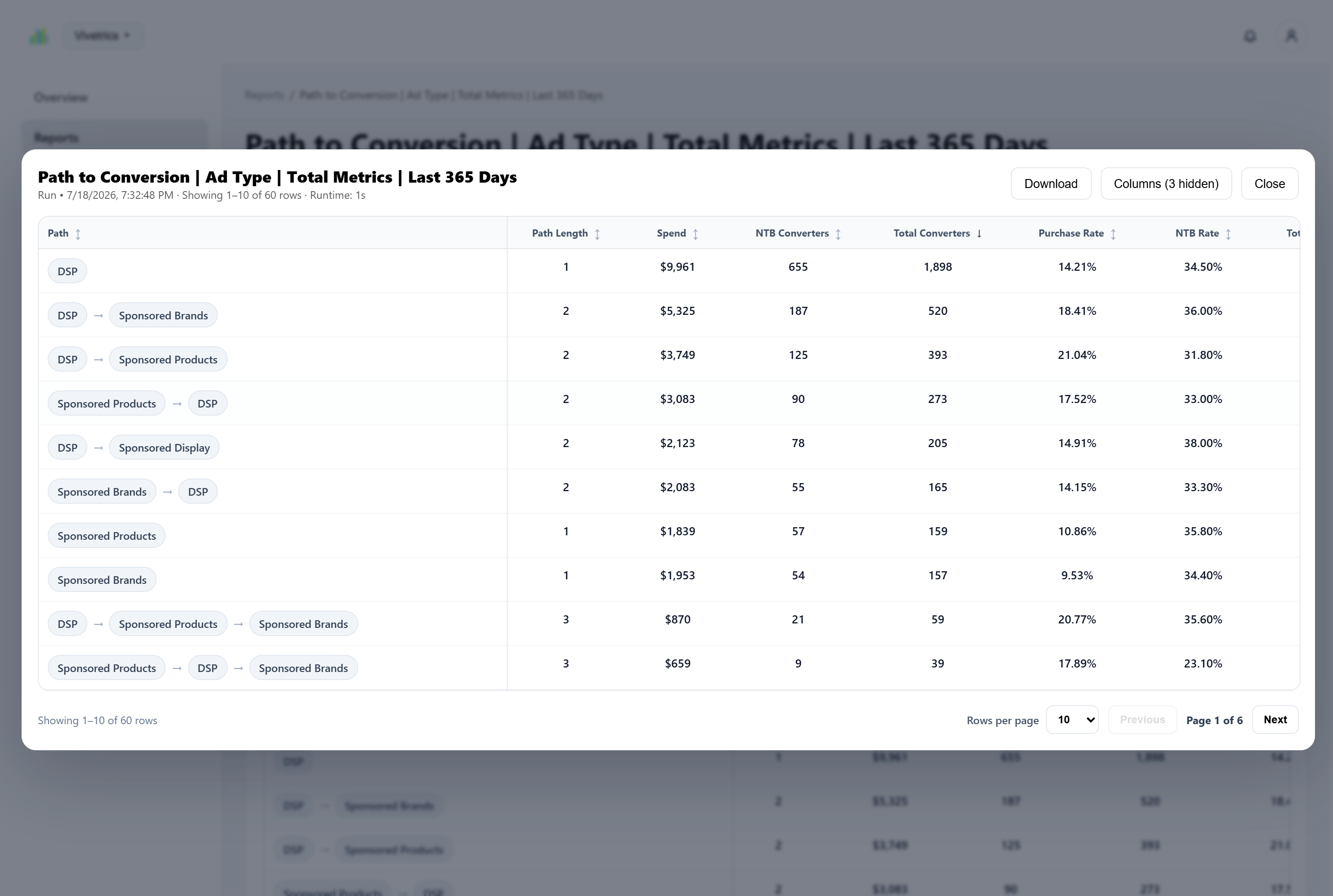Screen dimensions: 1333x896
Task: Click the notifications bell icon
Action: pyautogui.click(x=1250, y=36)
